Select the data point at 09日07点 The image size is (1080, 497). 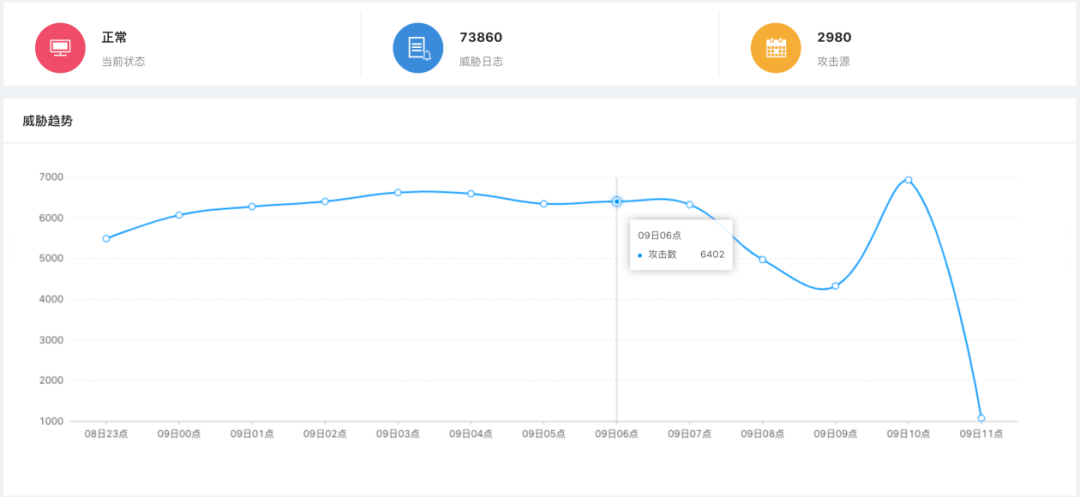coord(689,204)
